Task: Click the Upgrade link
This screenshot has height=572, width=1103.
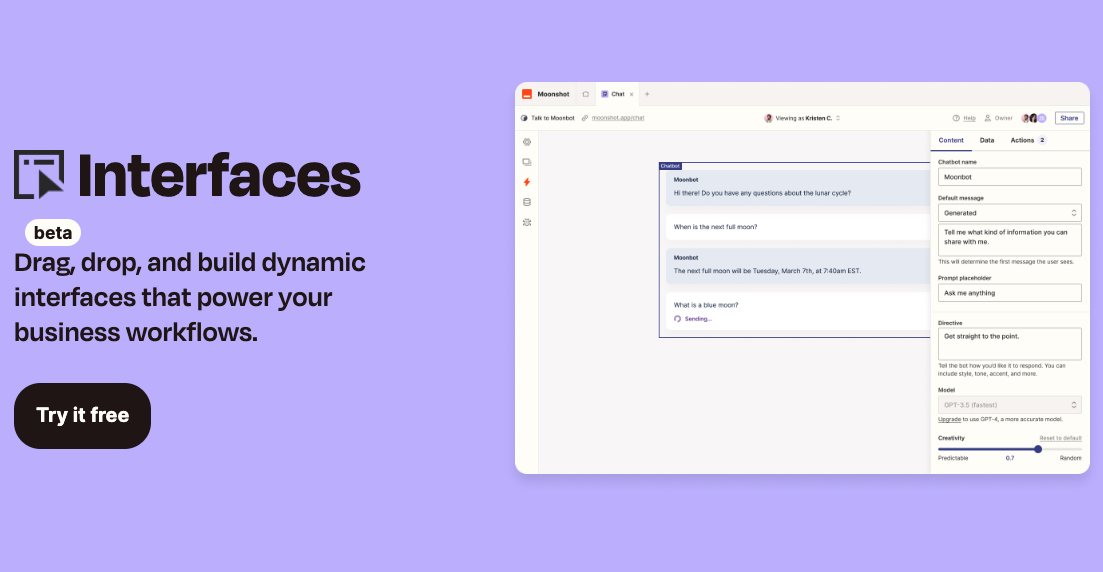Action: point(949,419)
